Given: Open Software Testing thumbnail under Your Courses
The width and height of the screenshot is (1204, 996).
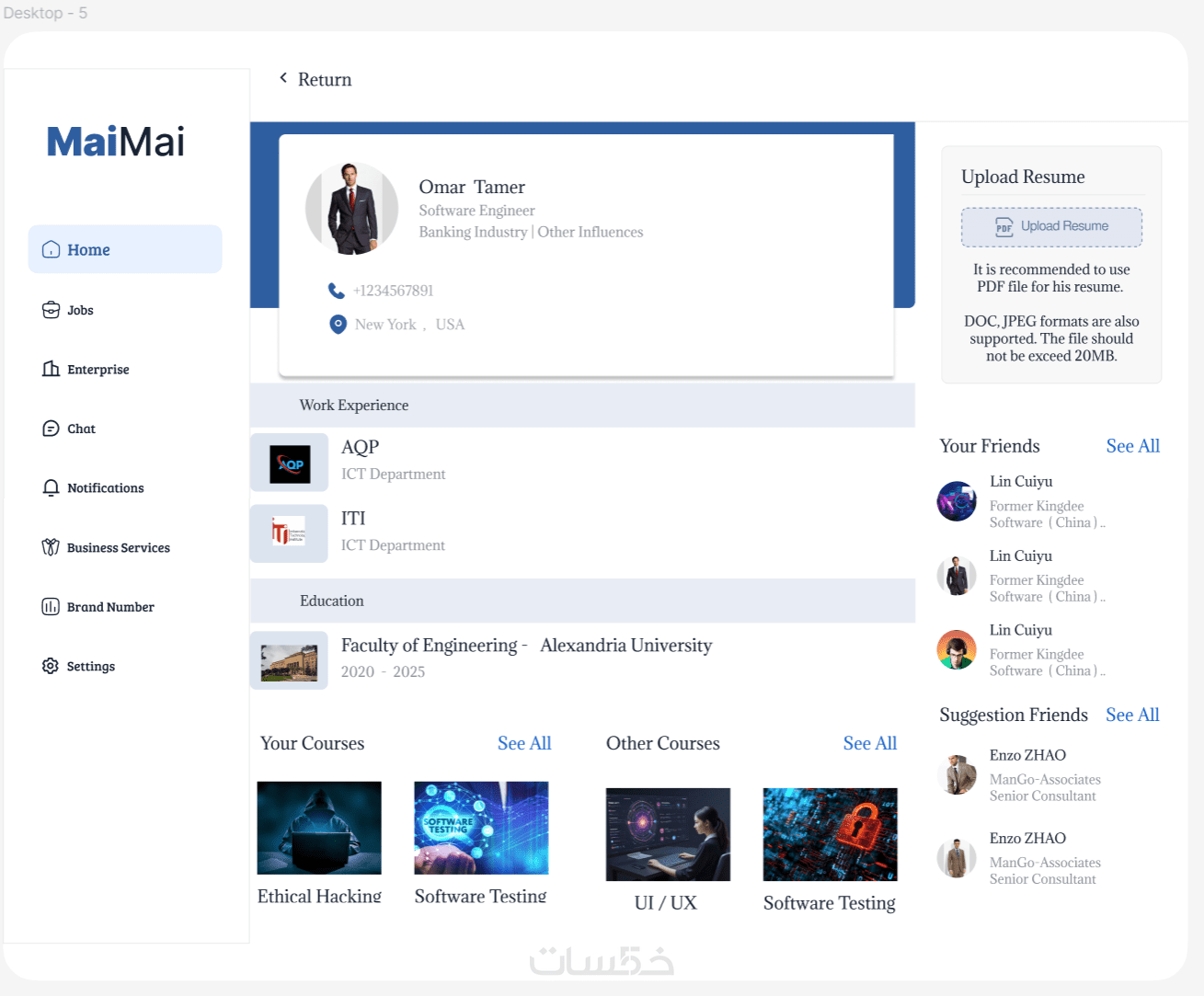Looking at the screenshot, I should (481, 828).
